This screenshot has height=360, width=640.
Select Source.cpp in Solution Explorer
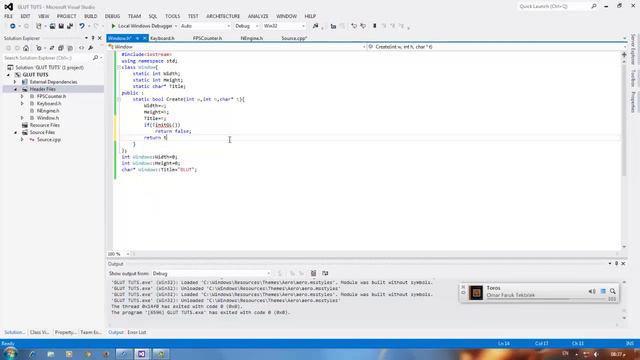49,140
